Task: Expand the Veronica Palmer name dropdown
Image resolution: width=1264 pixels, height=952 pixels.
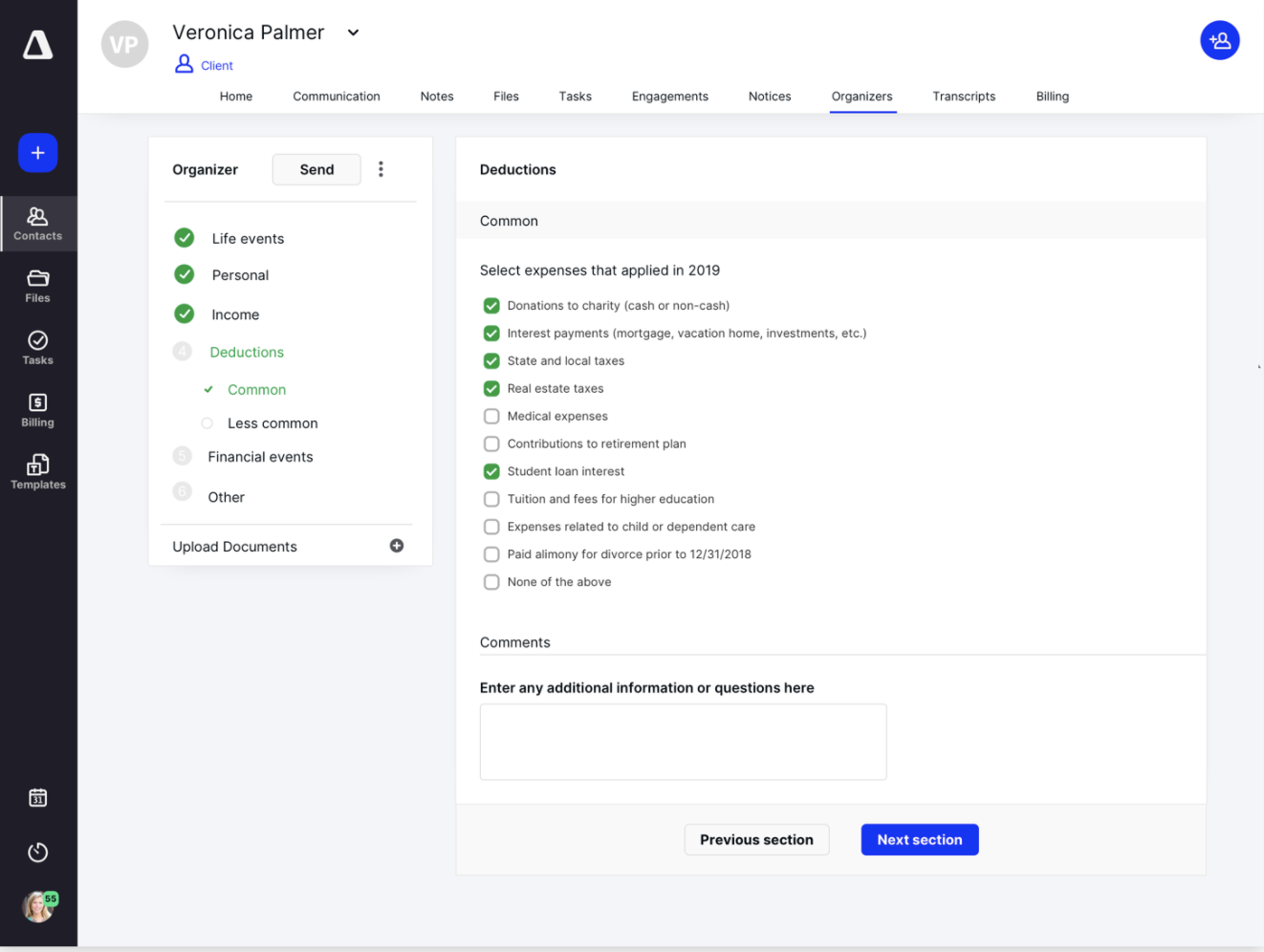Action: pyautogui.click(x=353, y=32)
